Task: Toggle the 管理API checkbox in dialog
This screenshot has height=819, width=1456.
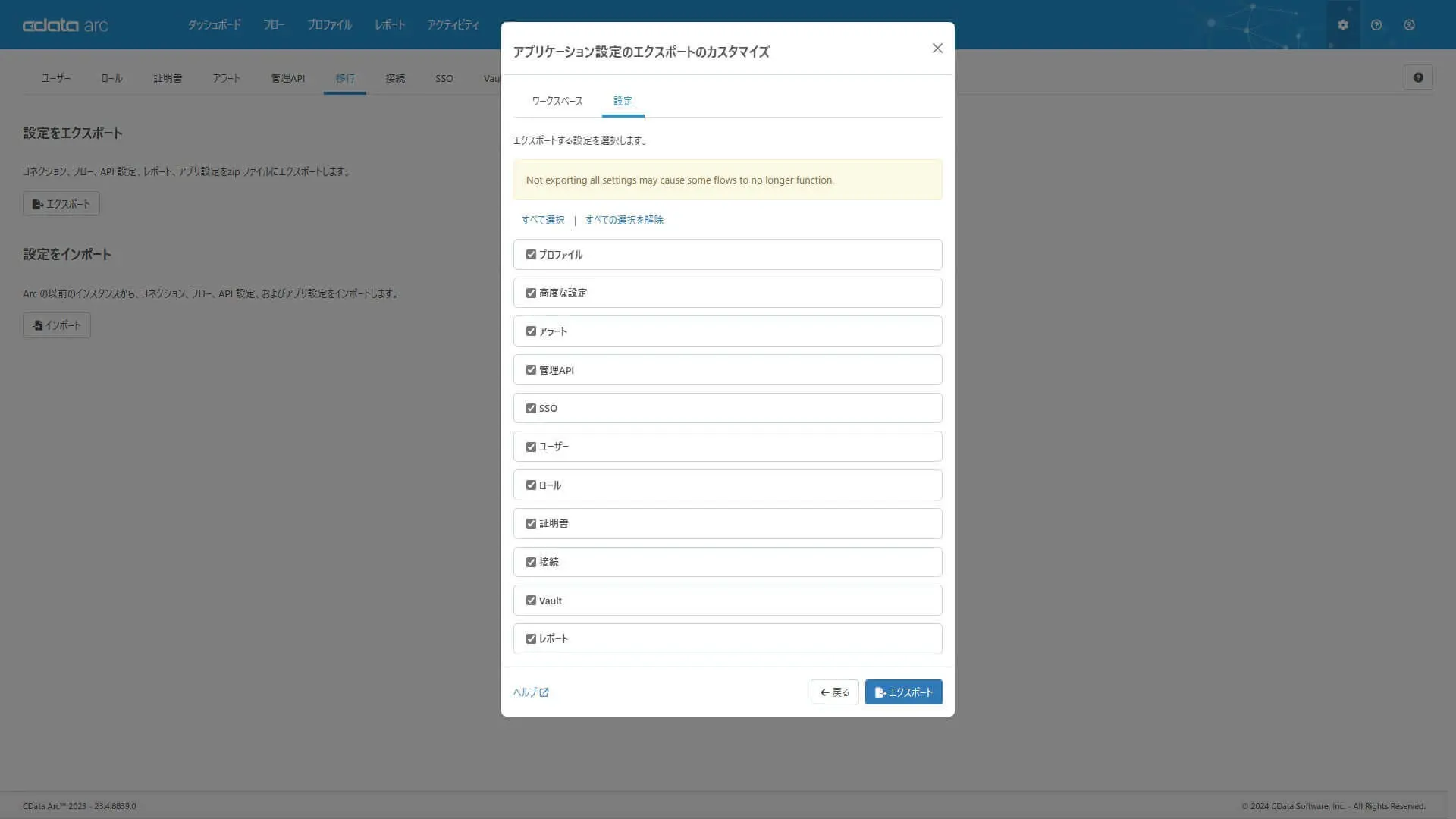Action: (x=531, y=370)
